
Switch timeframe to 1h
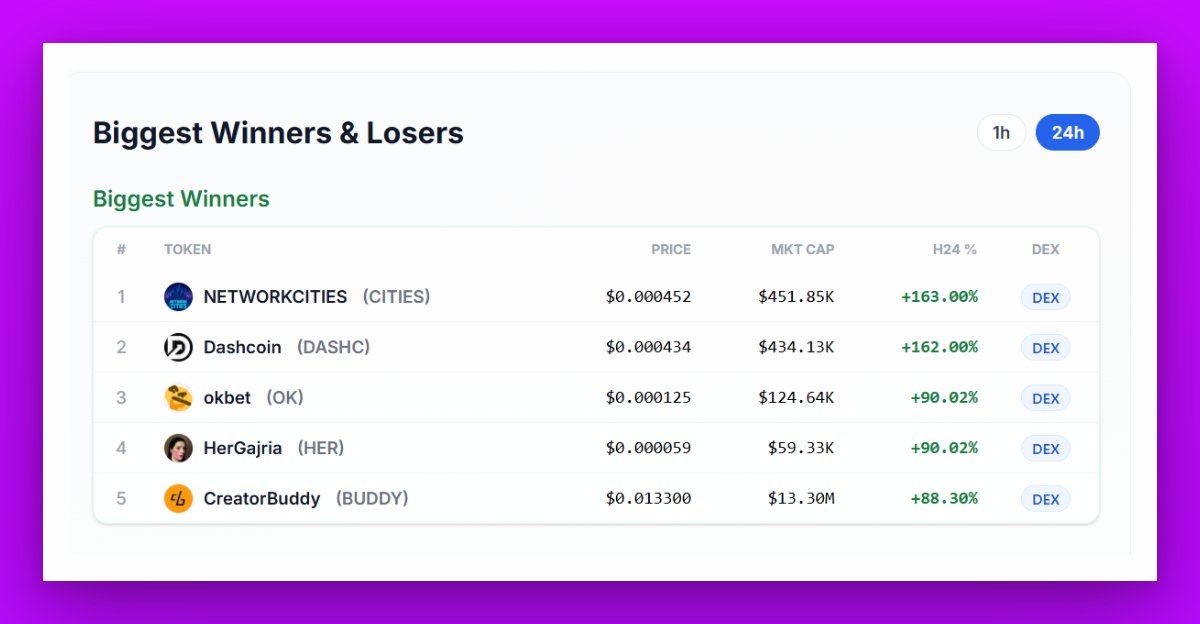pos(1001,133)
